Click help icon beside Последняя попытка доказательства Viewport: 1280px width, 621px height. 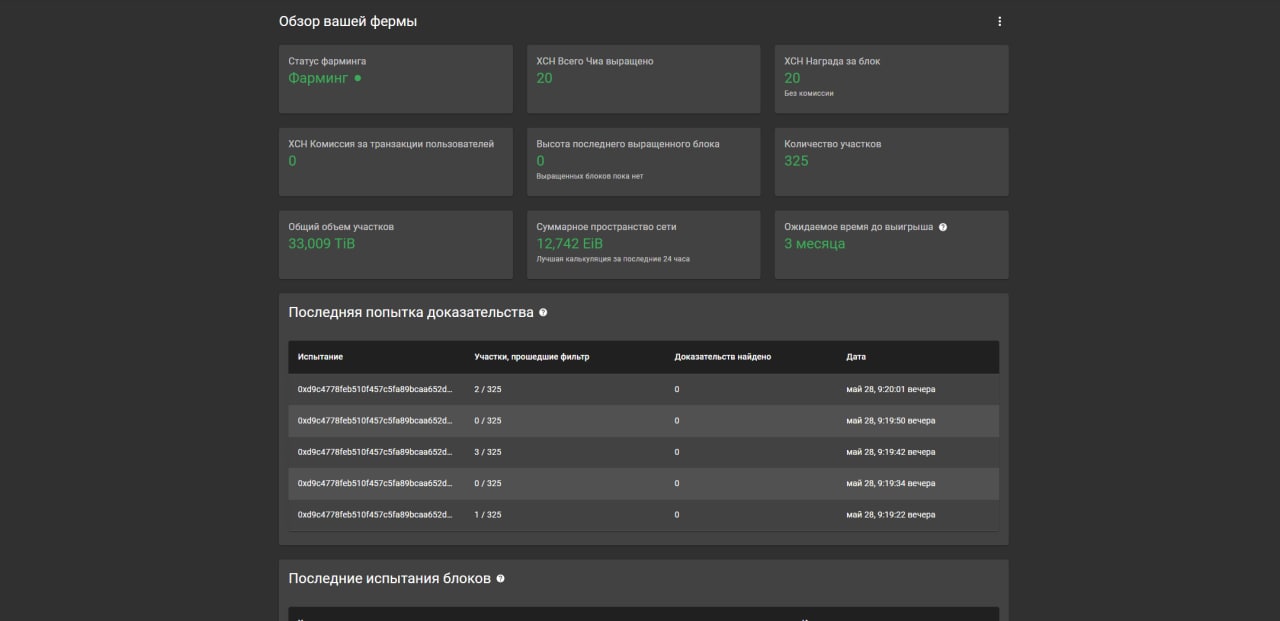(543, 313)
